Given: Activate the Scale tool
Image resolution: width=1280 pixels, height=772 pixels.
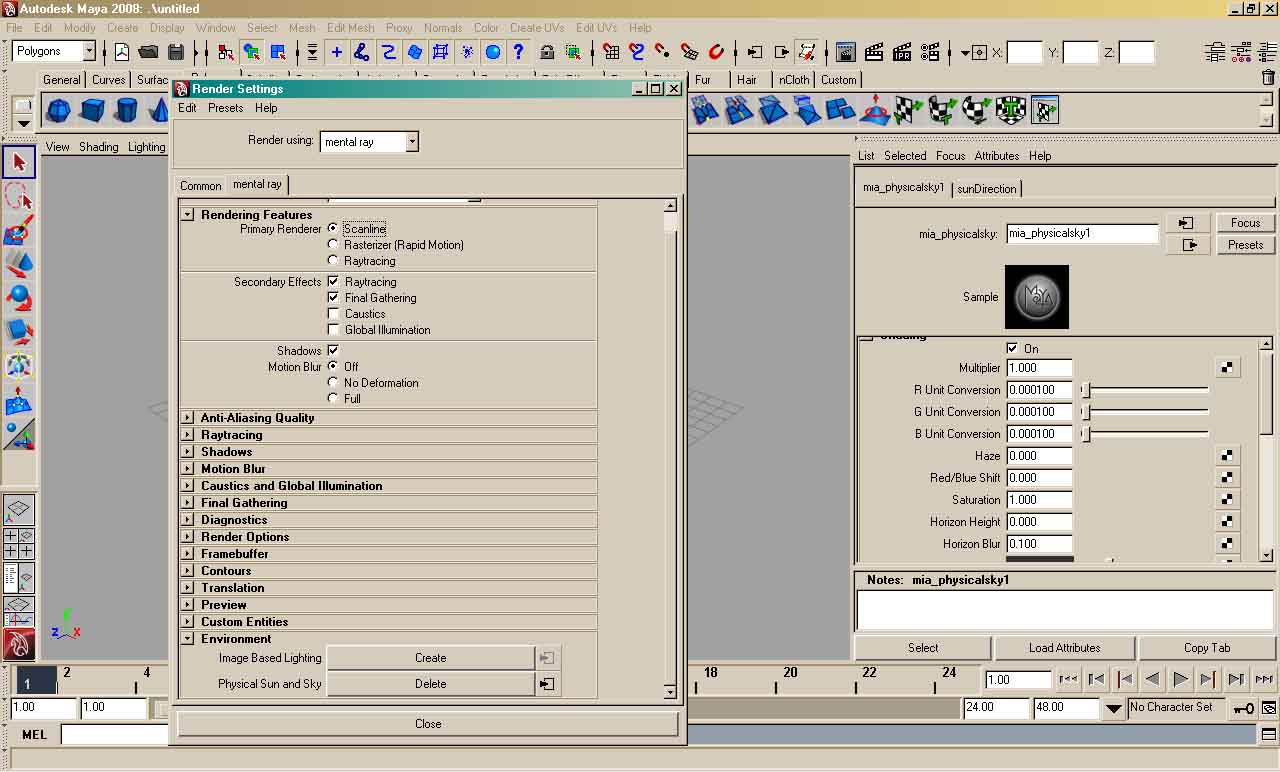Looking at the screenshot, I should point(19,332).
